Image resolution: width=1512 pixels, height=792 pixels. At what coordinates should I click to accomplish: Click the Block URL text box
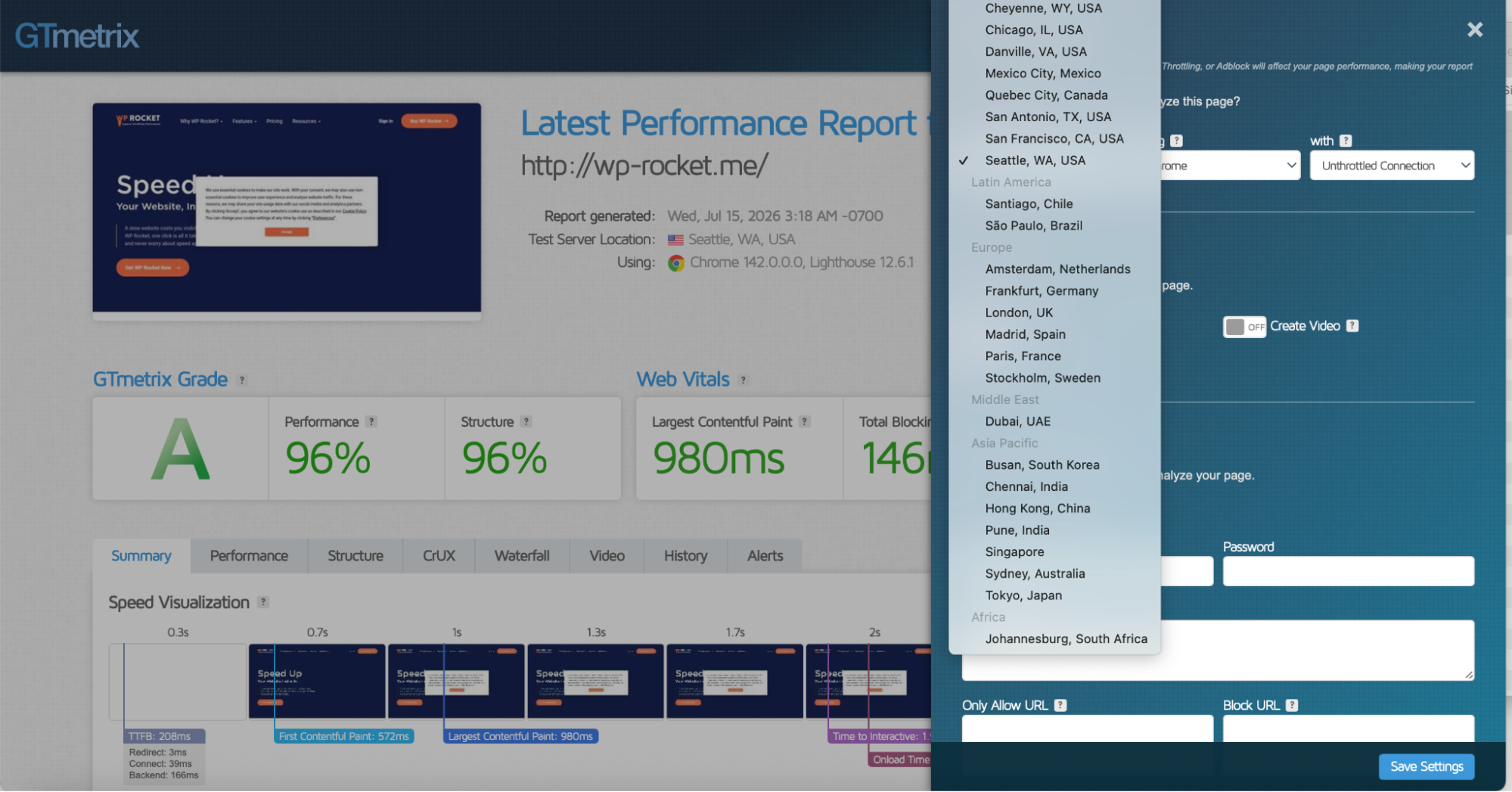[x=1349, y=728]
